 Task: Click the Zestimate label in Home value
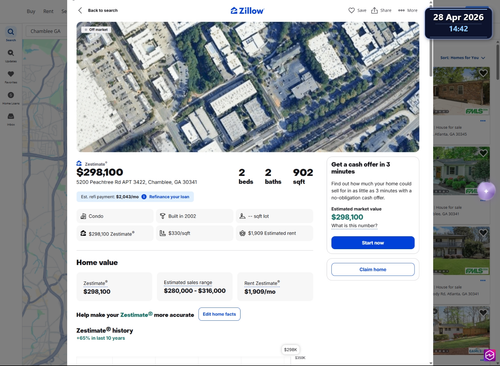(x=95, y=283)
